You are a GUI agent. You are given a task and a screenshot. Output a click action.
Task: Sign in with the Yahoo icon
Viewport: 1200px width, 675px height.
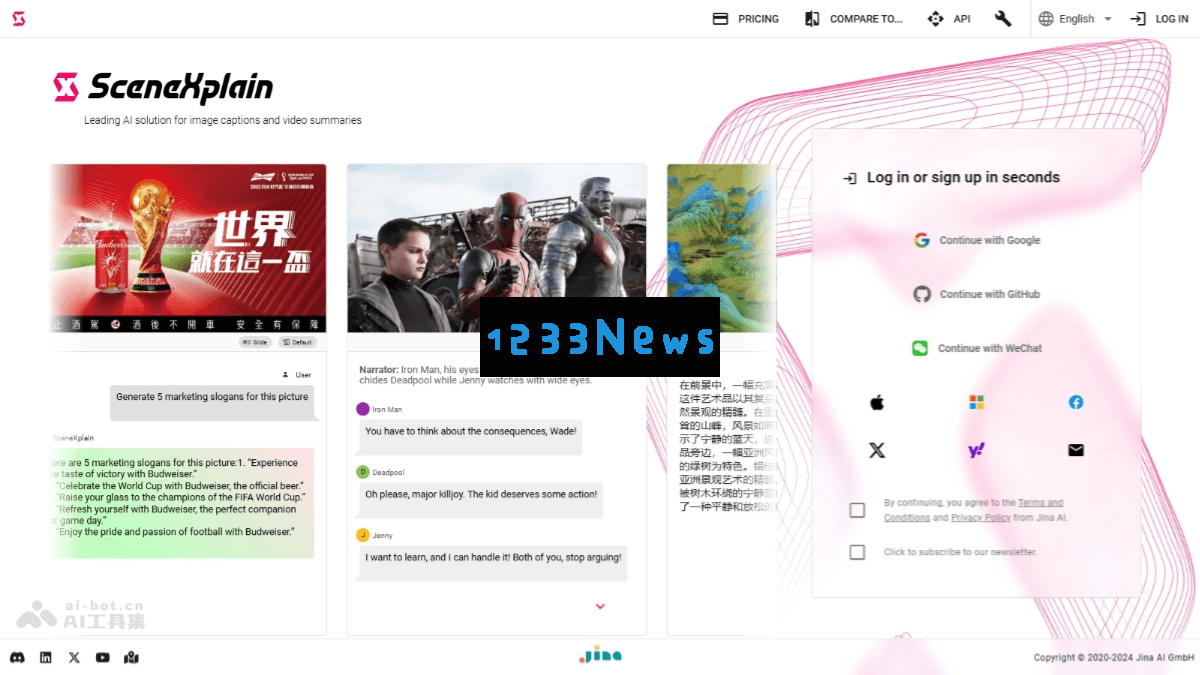pos(977,450)
